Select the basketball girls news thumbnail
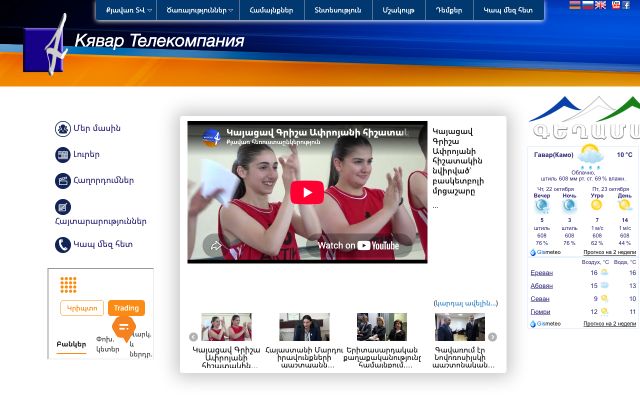The height and width of the screenshot is (400, 640). tap(227, 327)
